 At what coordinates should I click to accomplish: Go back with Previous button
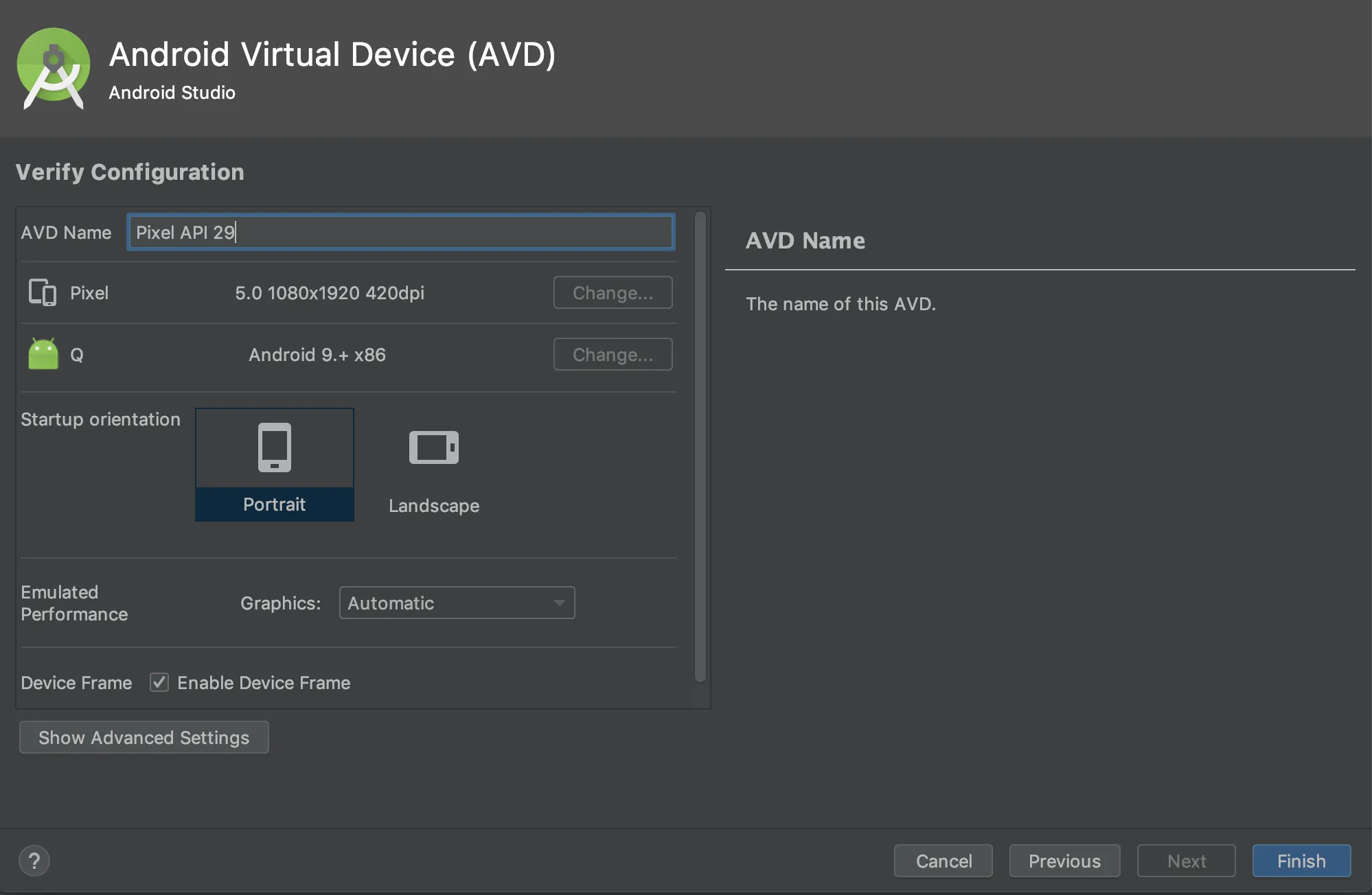[1064, 861]
